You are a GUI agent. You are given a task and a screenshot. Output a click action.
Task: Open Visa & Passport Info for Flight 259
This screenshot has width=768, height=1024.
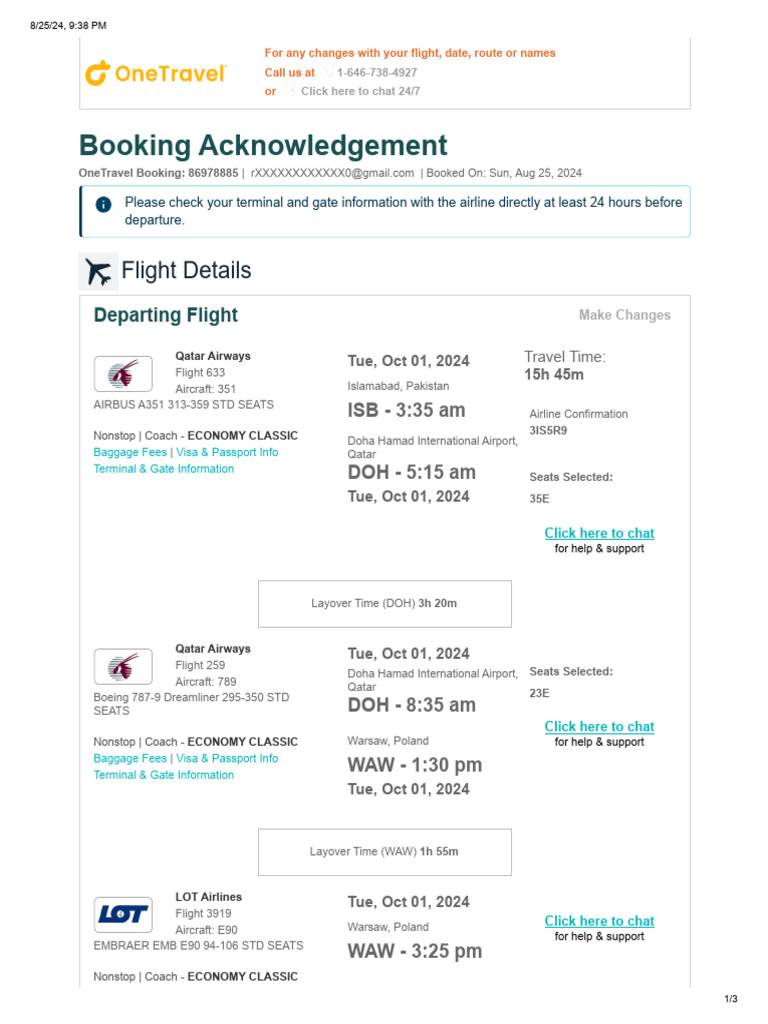coord(227,758)
